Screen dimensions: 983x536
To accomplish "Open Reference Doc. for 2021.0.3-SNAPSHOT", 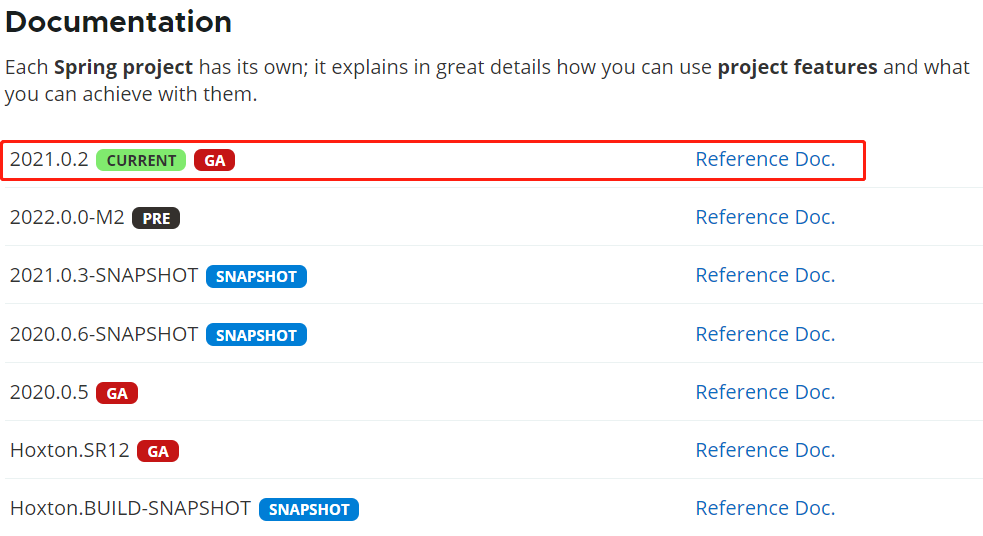I will [765, 275].
